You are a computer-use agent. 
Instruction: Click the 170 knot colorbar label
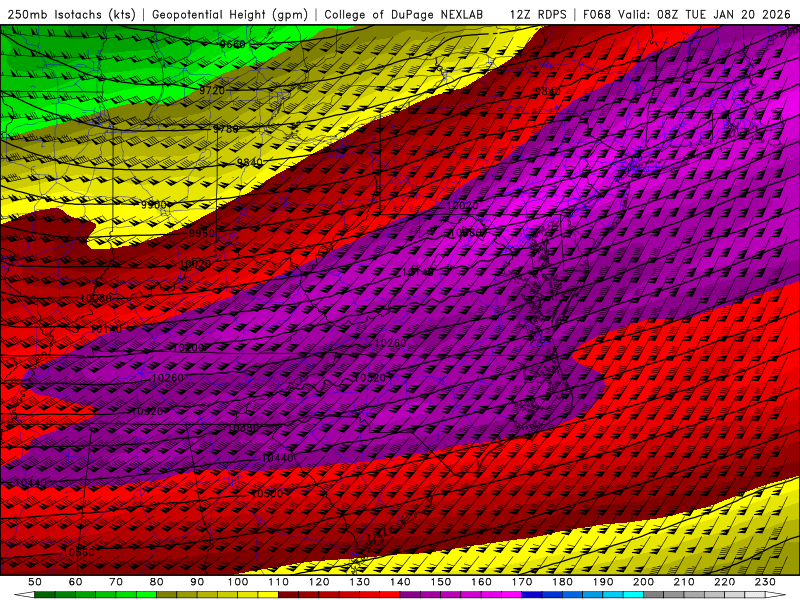522,582
